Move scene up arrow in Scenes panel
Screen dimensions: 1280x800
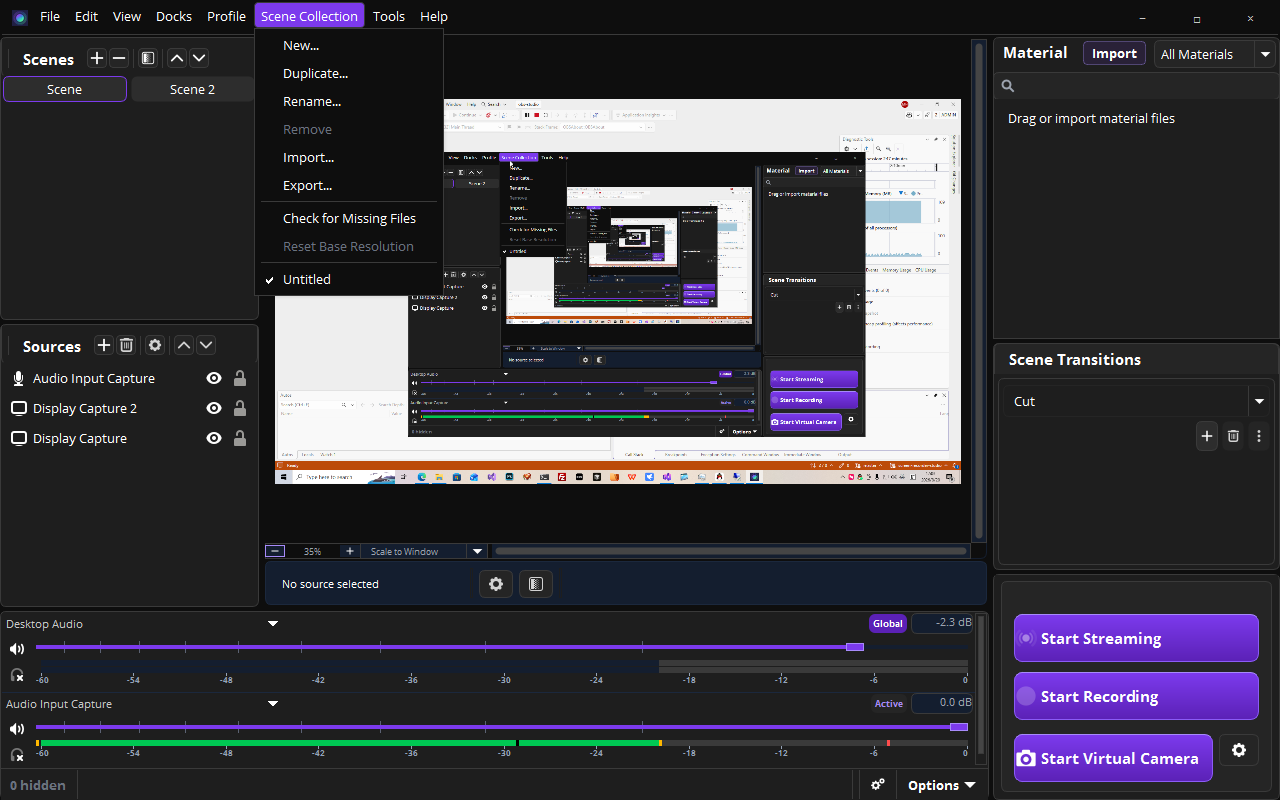click(177, 59)
